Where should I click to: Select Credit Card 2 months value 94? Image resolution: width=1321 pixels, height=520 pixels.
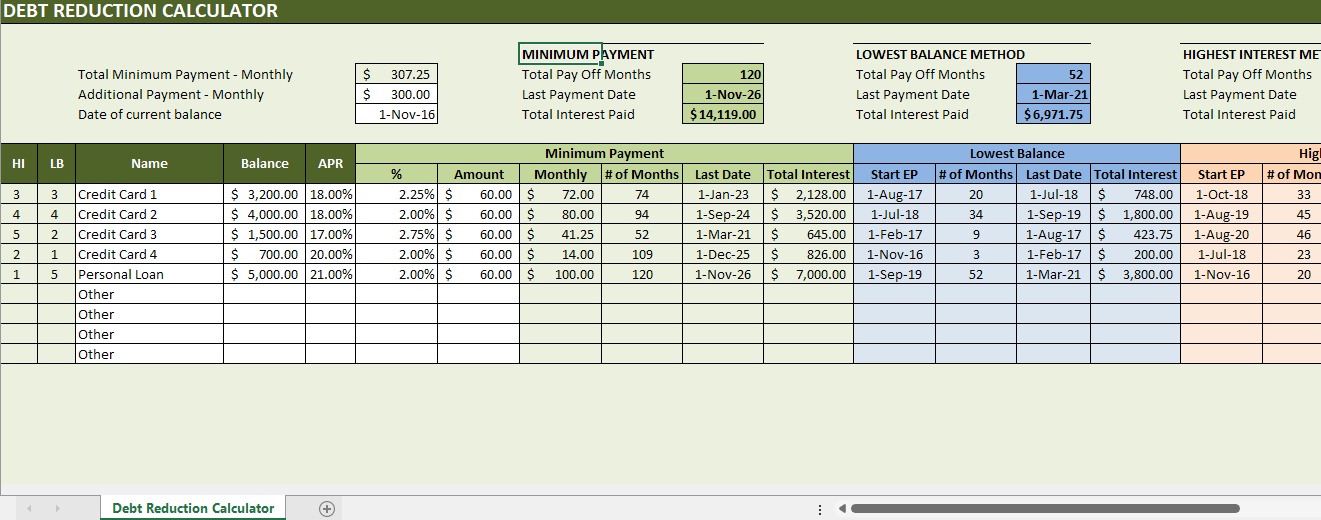click(642, 214)
